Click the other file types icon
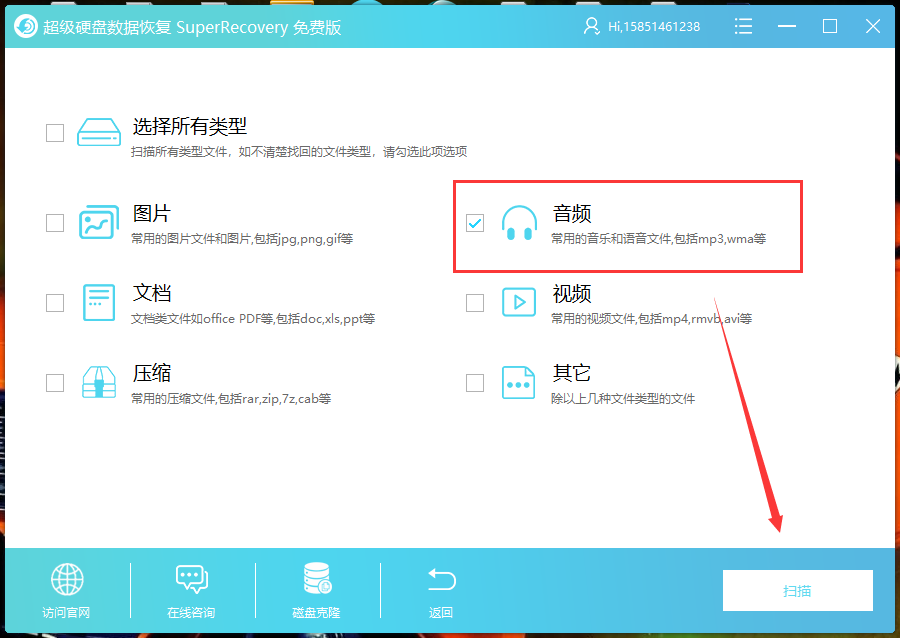 518,383
